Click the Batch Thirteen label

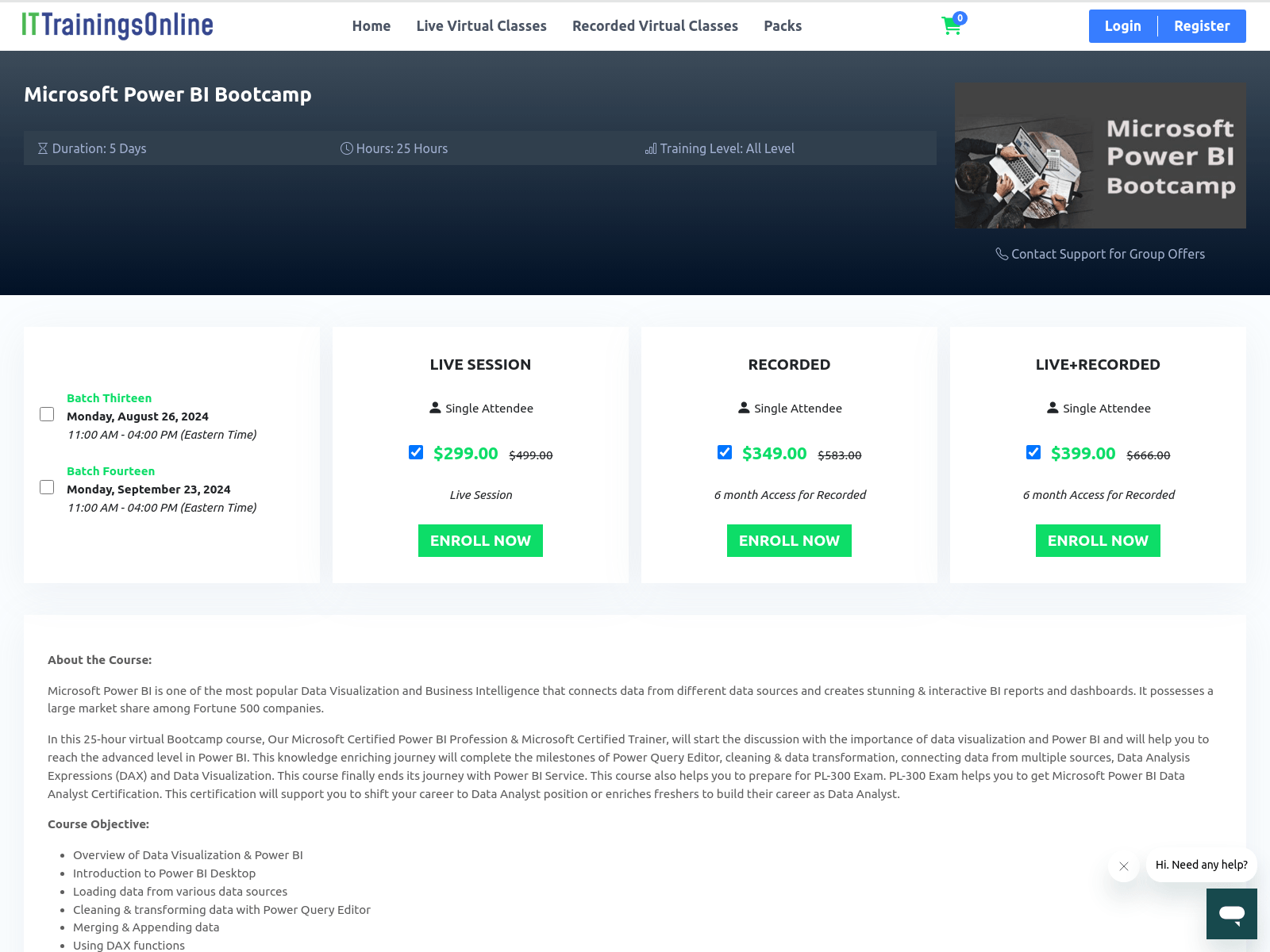coord(109,398)
